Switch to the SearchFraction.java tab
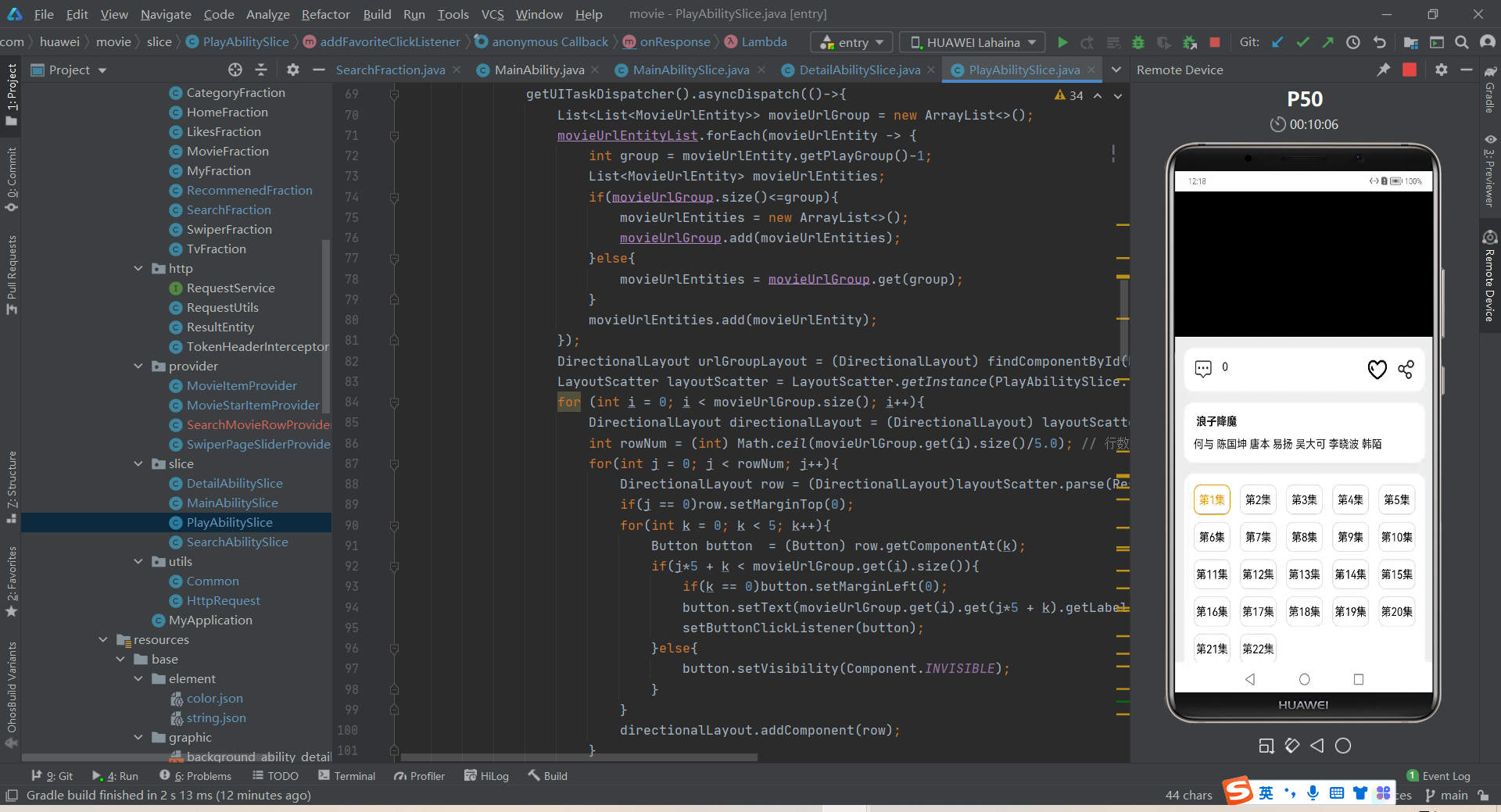 pyautogui.click(x=390, y=70)
